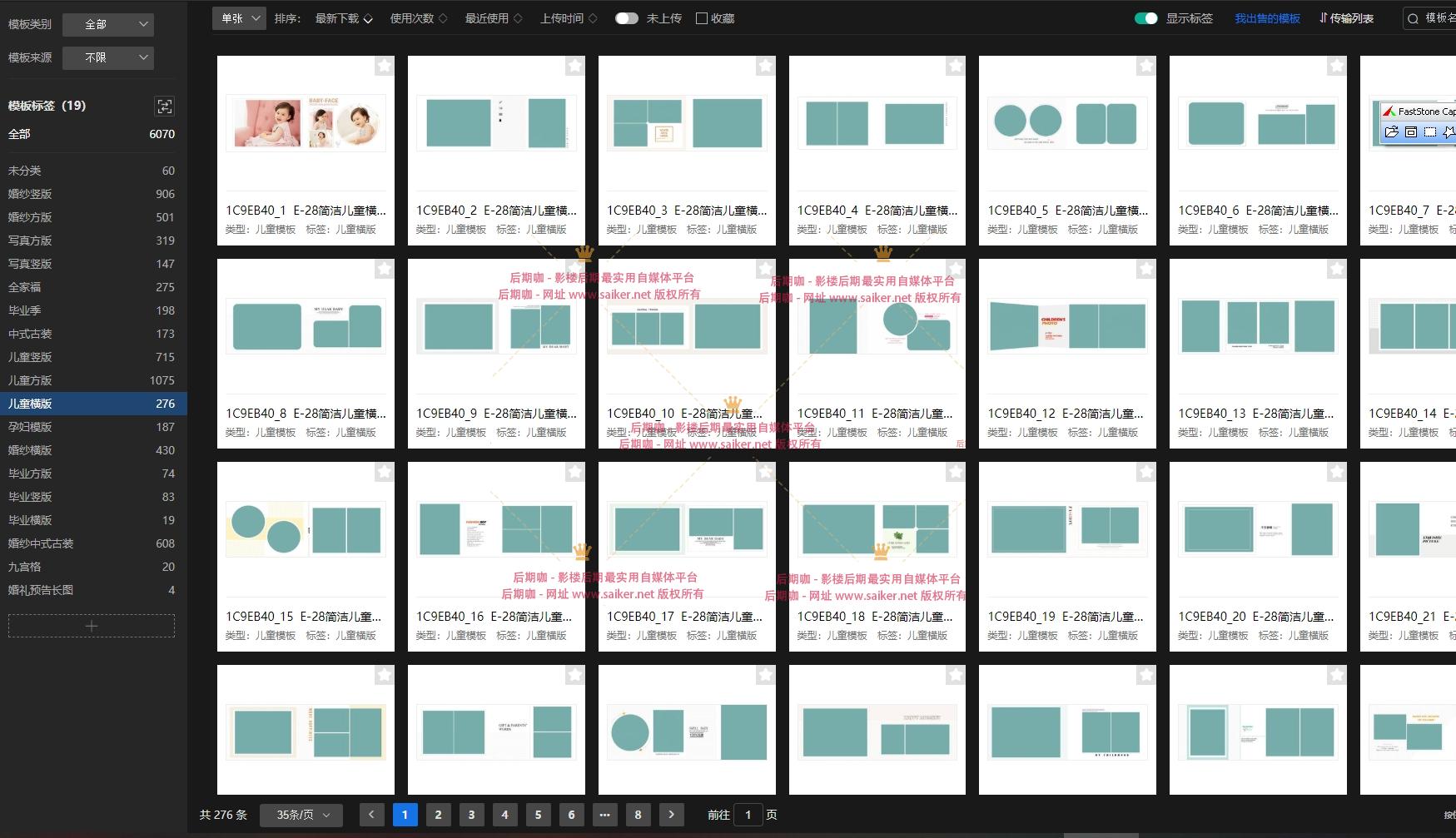
Task: Select the 未分类 tag
Action: [x=92, y=171]
